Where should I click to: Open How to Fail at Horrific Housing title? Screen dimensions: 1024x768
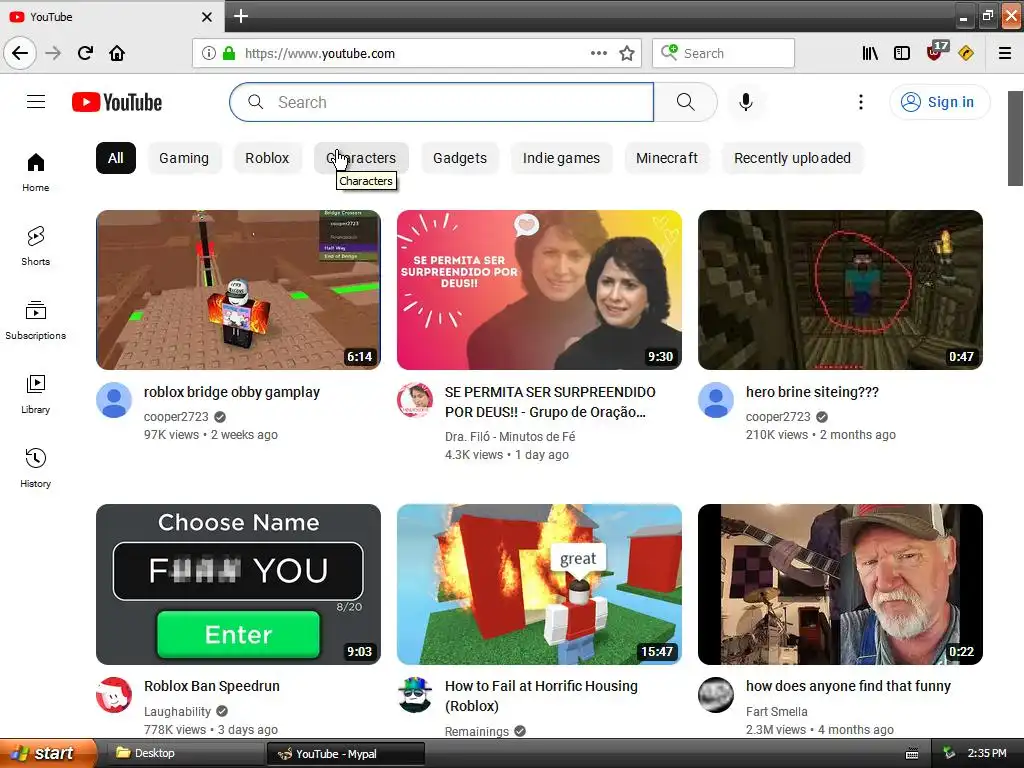[541, 696]
